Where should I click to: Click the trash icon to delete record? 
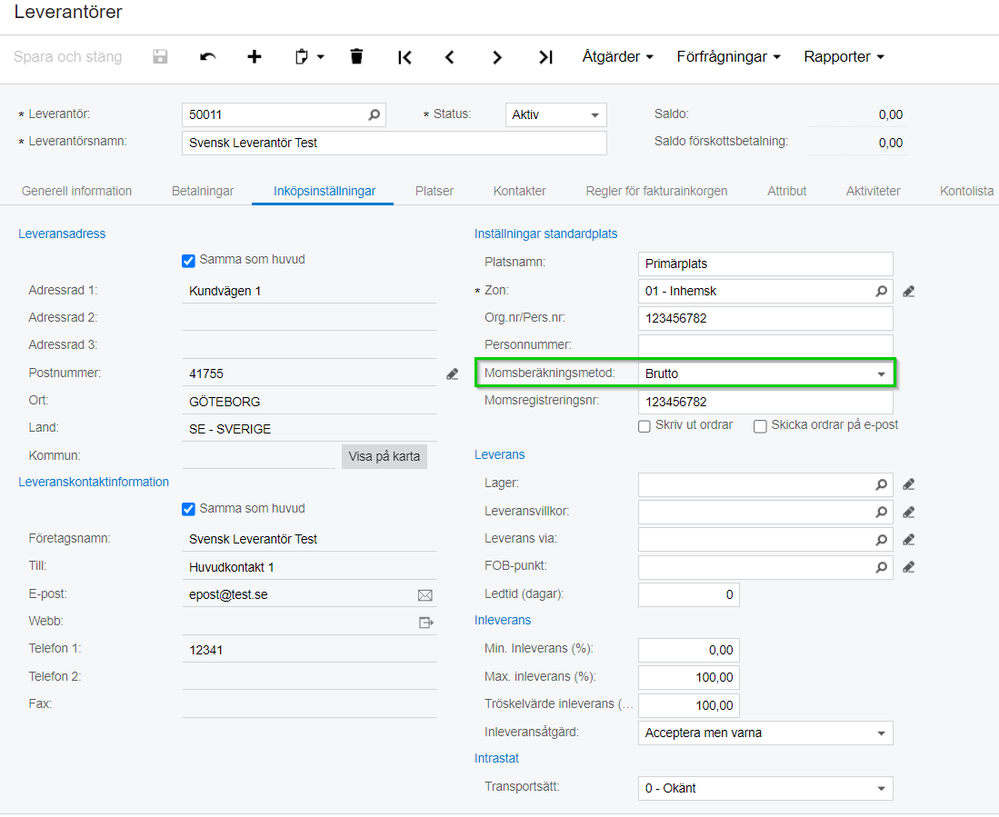357,57
